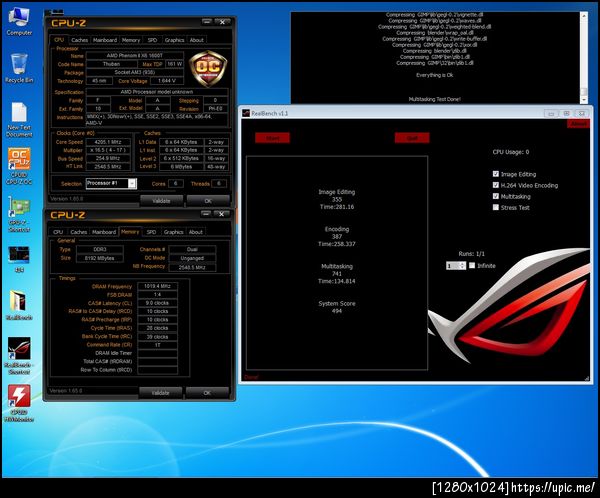Click the DC Mode value 'Unganged'

(192, 258)
